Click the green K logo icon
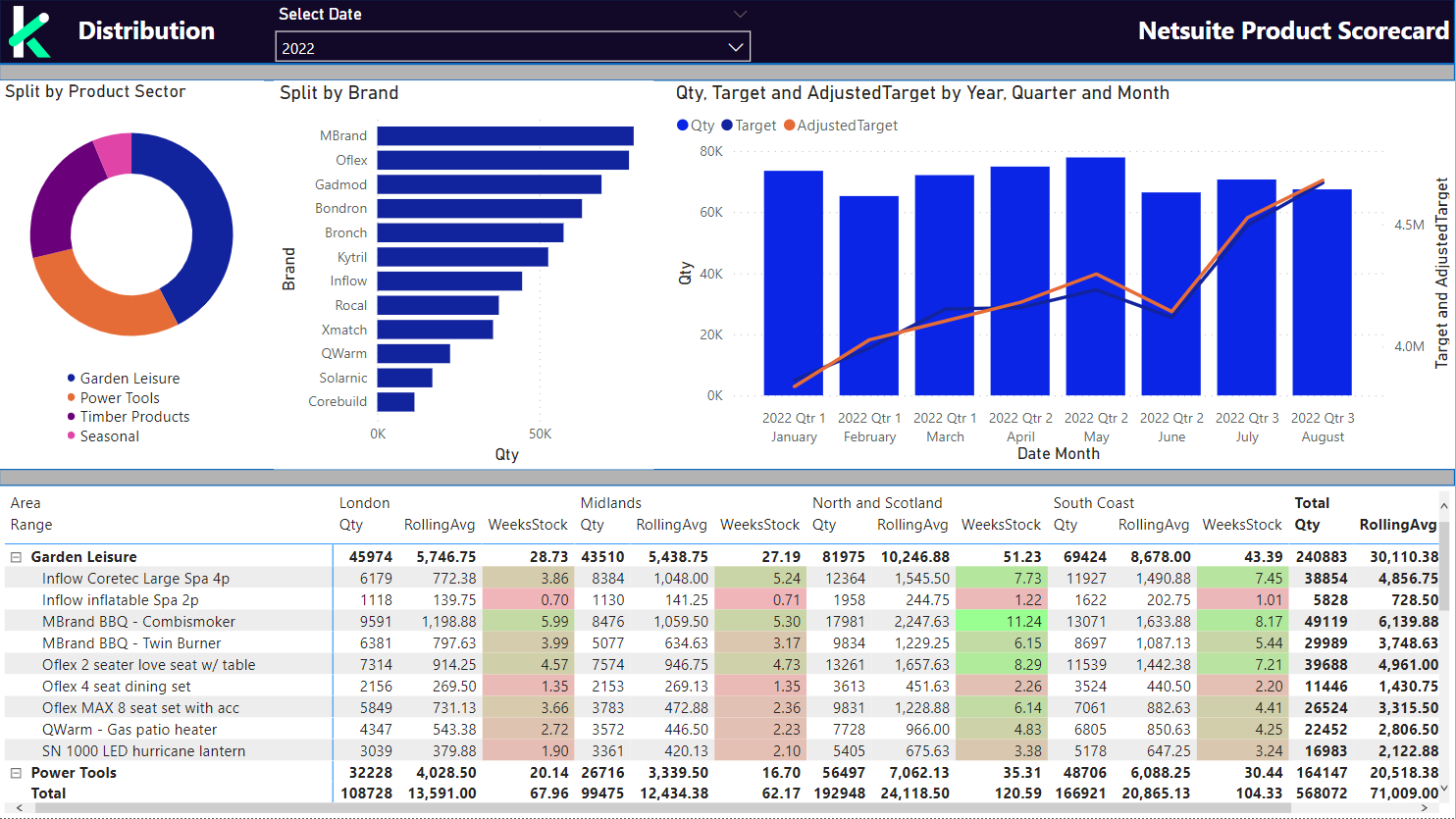Image resolution: width=1456 pixels, height=819 pixels. pyautogui.click(x=29, y=32)
